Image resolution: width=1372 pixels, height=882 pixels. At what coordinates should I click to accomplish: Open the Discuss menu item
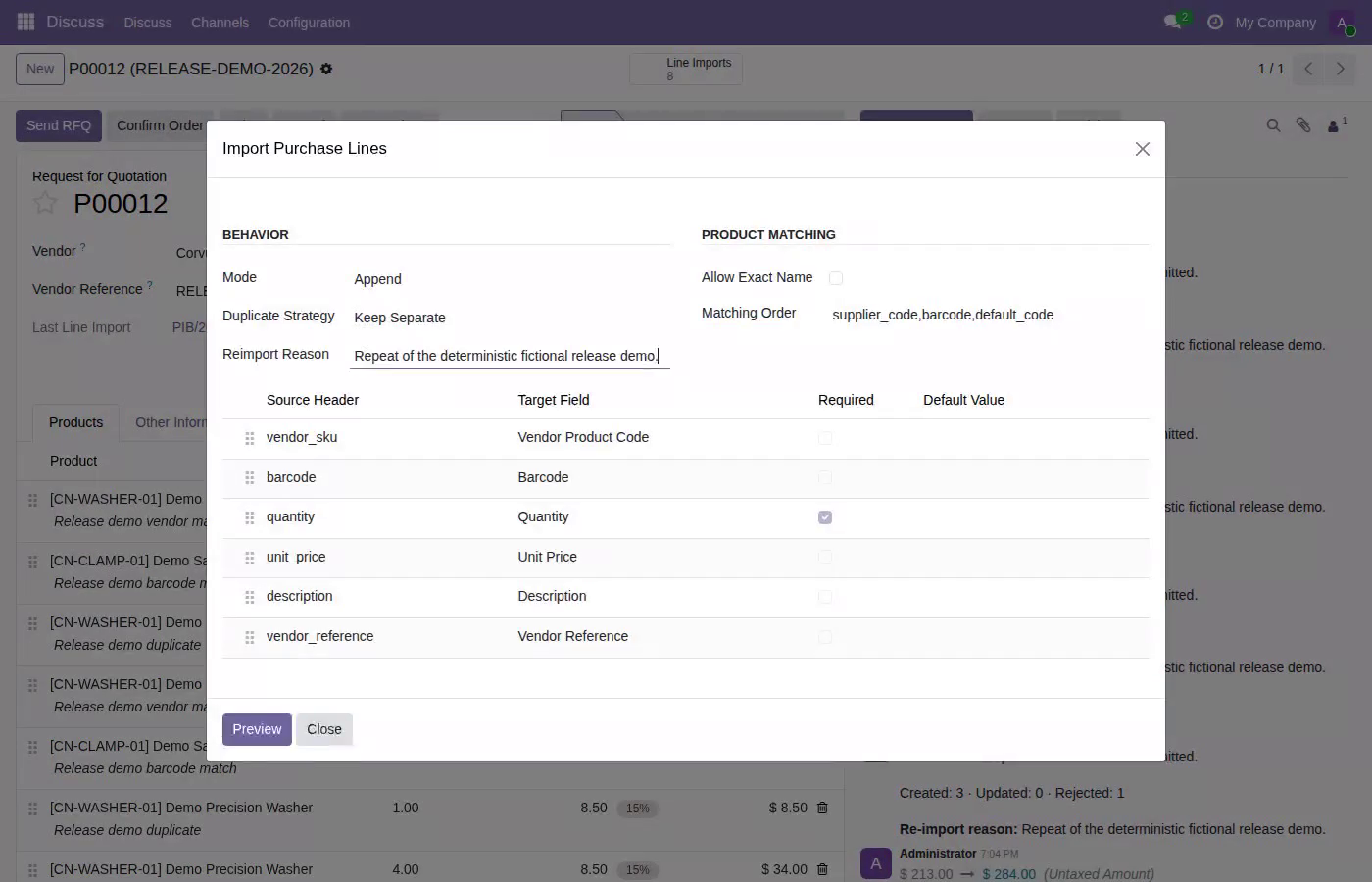[x=148, y=23]
